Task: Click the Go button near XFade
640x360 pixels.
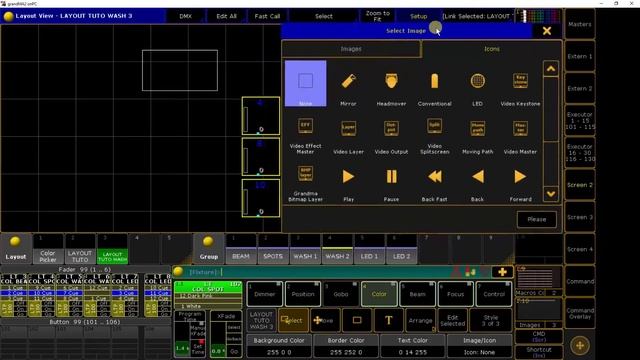Action: point(234,351)
